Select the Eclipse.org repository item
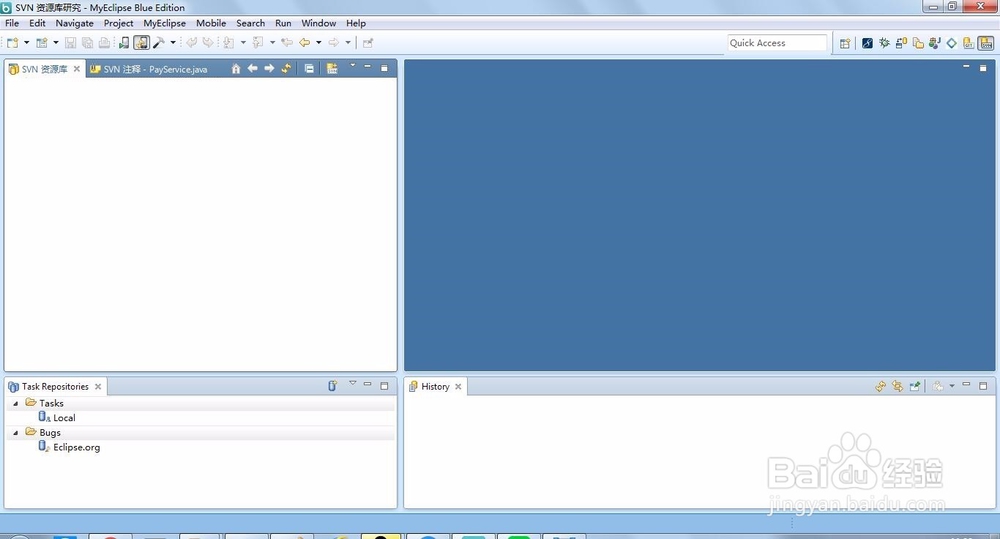This screenshot has height=539, width=1000. pyautogui.click(x=69, y=447)
